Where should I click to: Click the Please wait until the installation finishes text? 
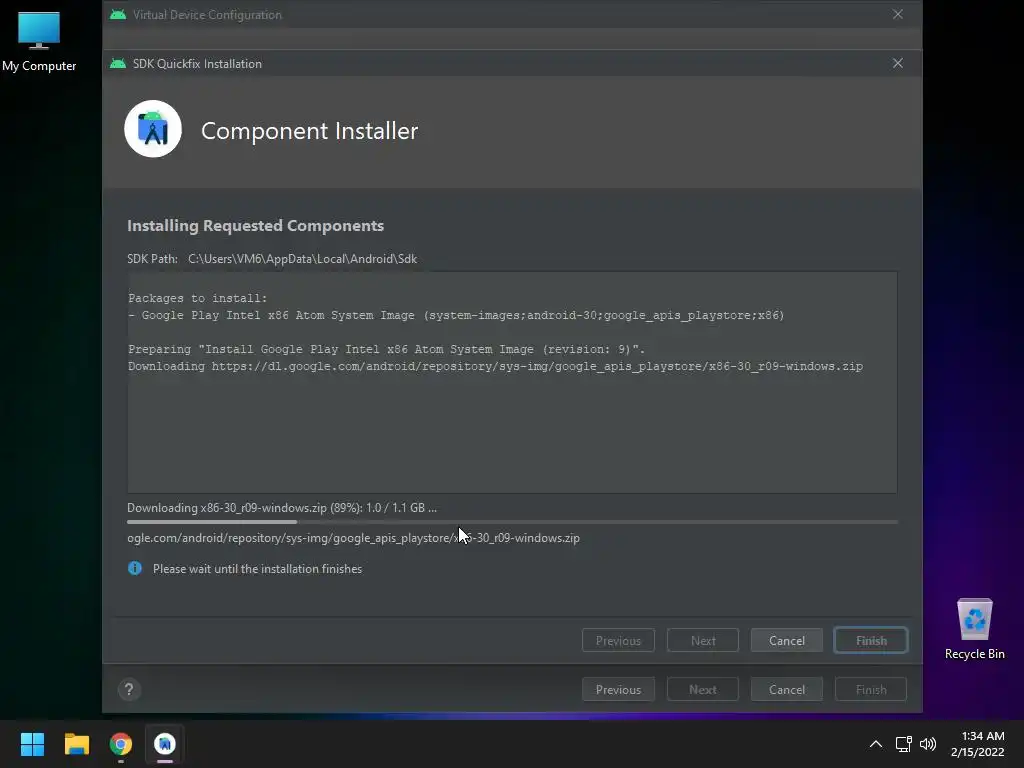tap(257, 569)
